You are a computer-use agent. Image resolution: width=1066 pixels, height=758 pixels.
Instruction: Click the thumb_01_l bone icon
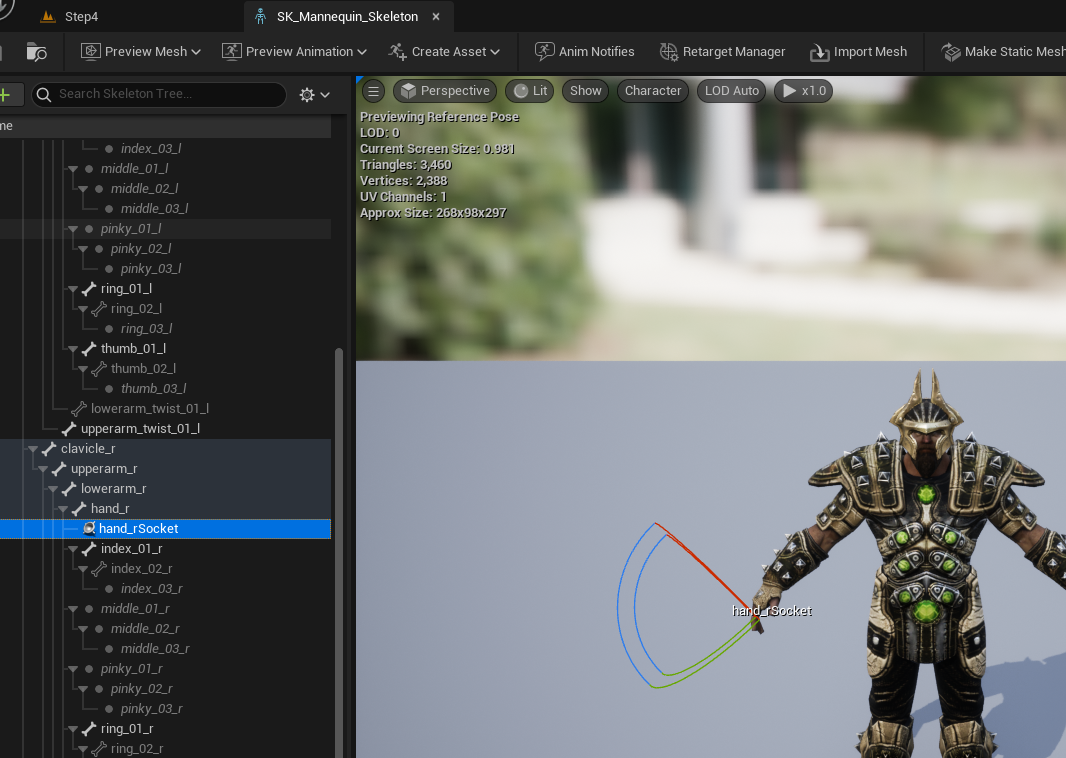(x=89, y=349)
